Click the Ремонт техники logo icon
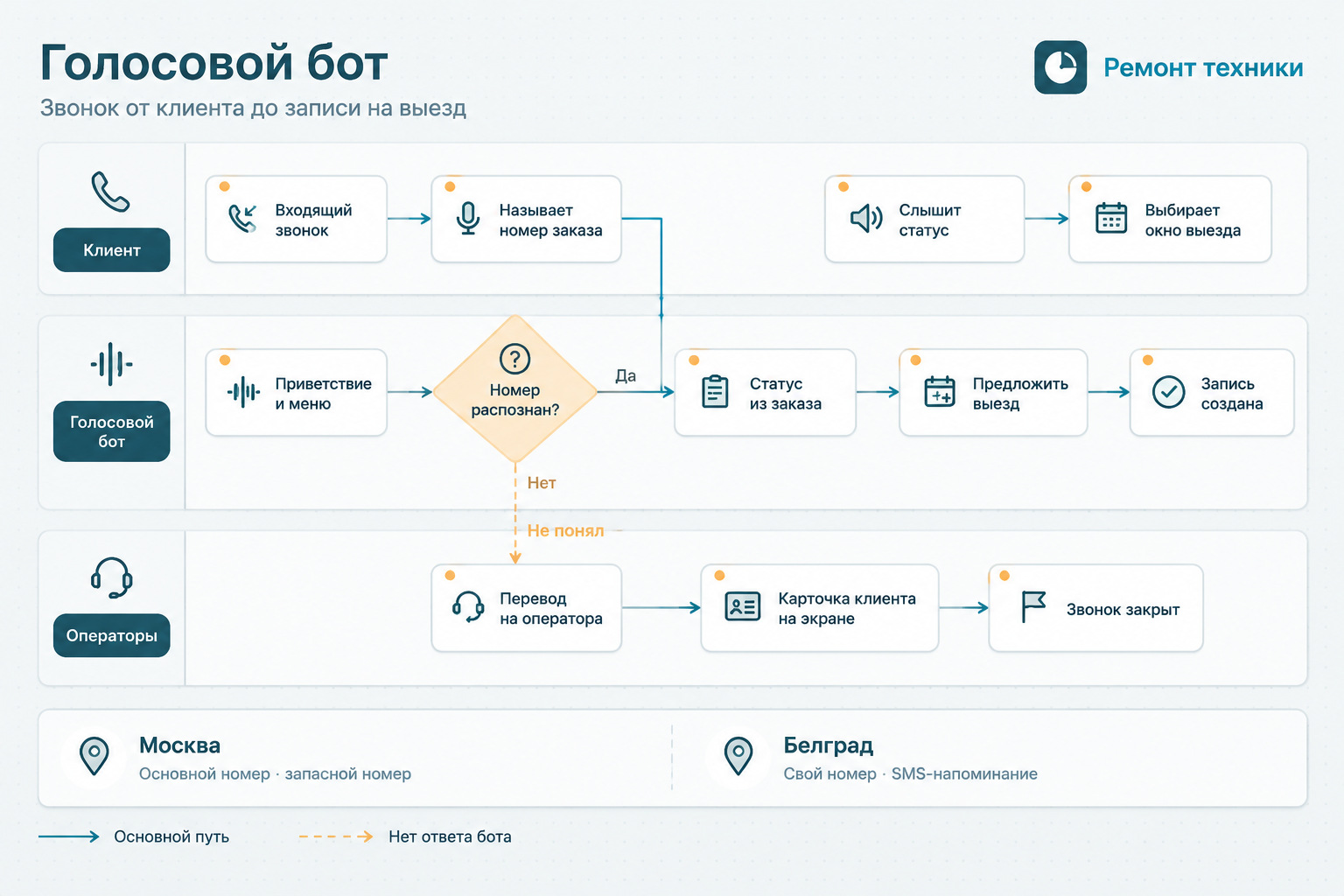 [x=1060, y=67]
